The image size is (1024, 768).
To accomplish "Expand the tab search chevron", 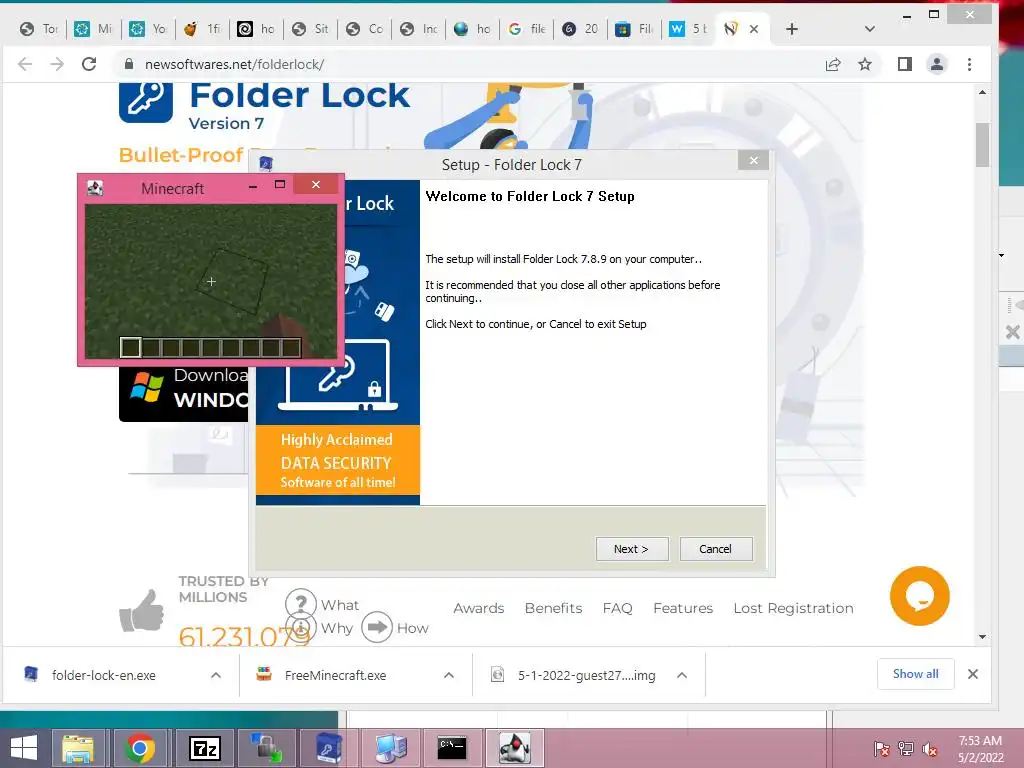I will click(x=869, y=29).
